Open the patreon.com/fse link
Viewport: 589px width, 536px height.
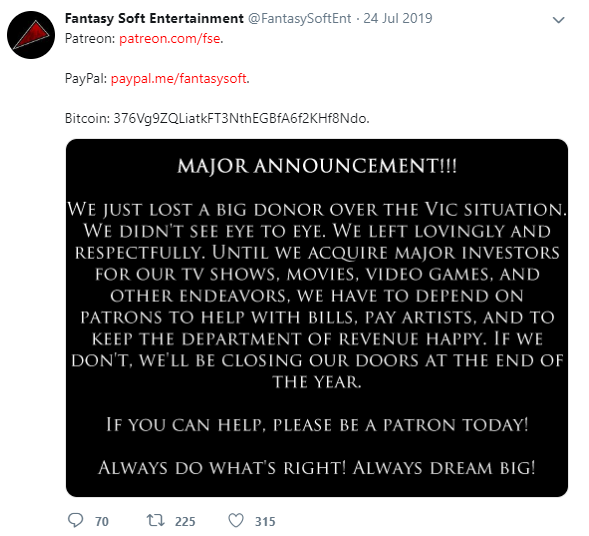(x=170, y=39)
